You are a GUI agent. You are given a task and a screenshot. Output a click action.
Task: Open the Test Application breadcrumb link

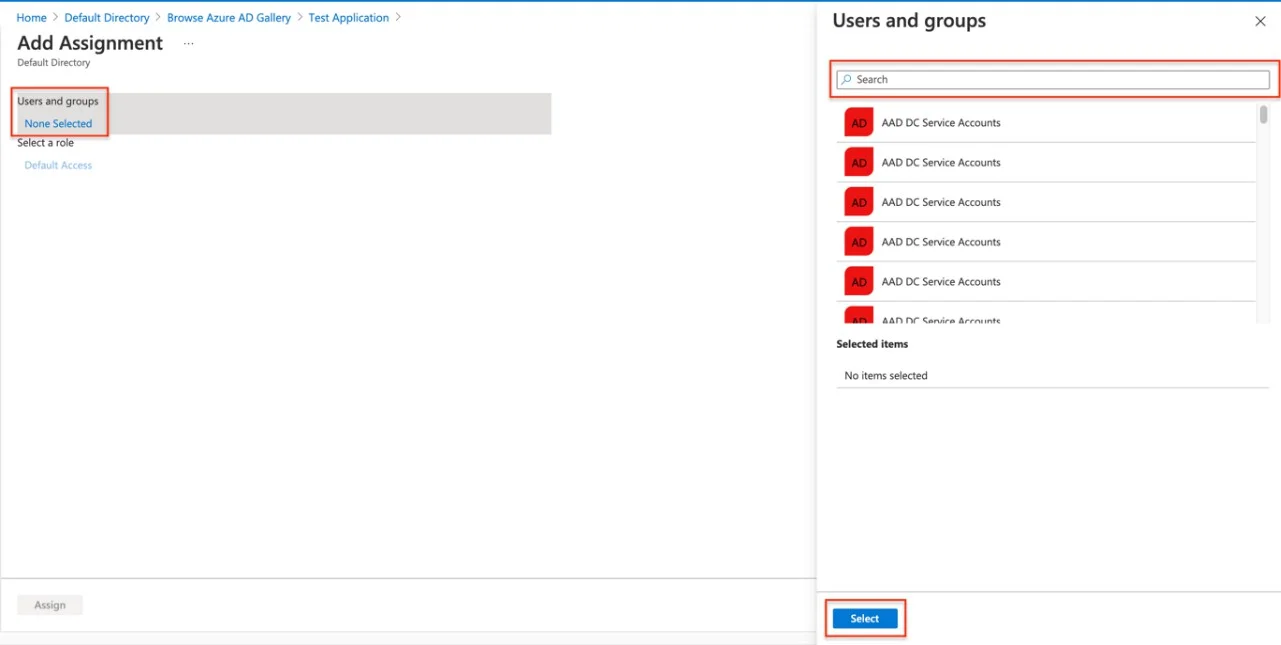(349, 18)
